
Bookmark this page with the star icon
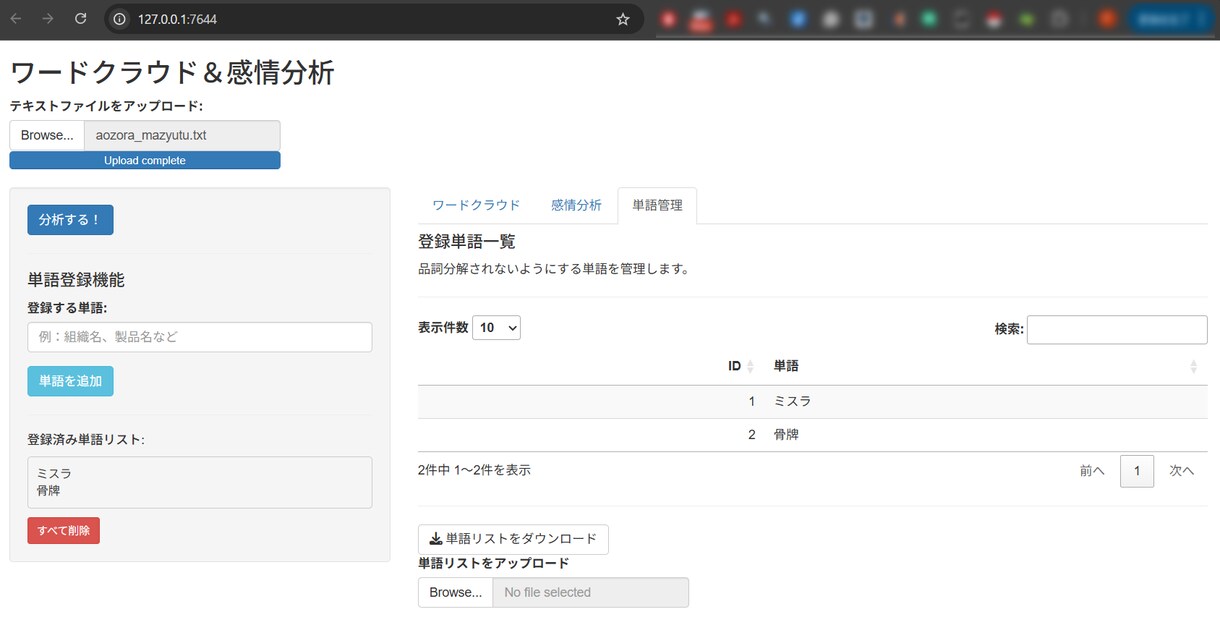click(x=623, y=19)
